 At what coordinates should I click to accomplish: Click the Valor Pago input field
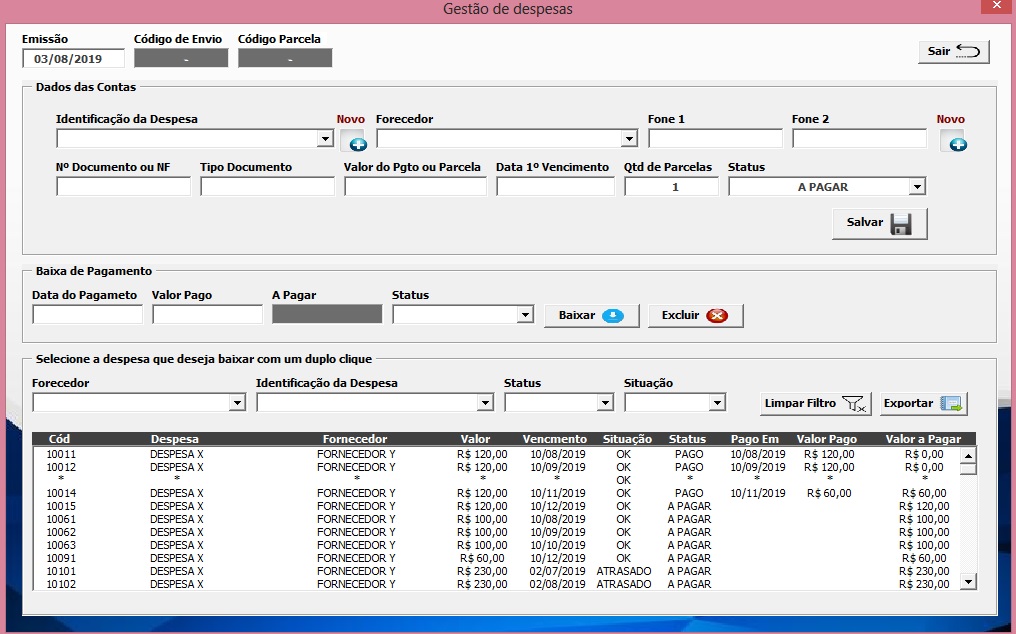click(x=207, y=315)
